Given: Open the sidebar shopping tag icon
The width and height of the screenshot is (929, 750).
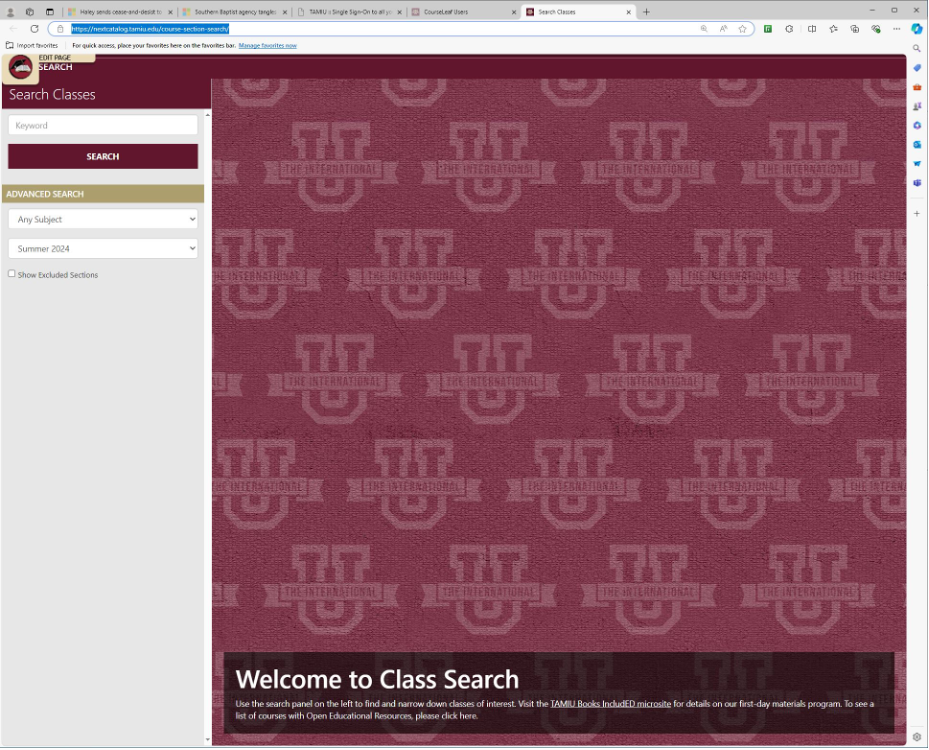Looking at the screenshot, I should click(917, 68).
